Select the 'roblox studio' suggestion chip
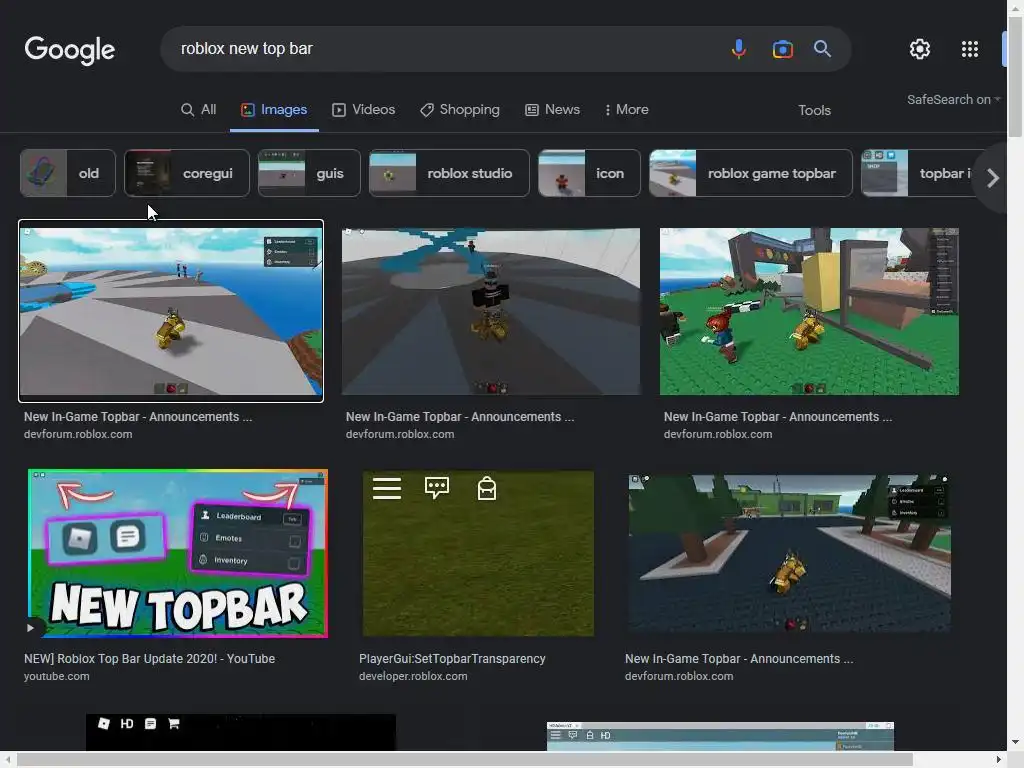This screenshot has width=1024, height=768. [x=449, y=173]
